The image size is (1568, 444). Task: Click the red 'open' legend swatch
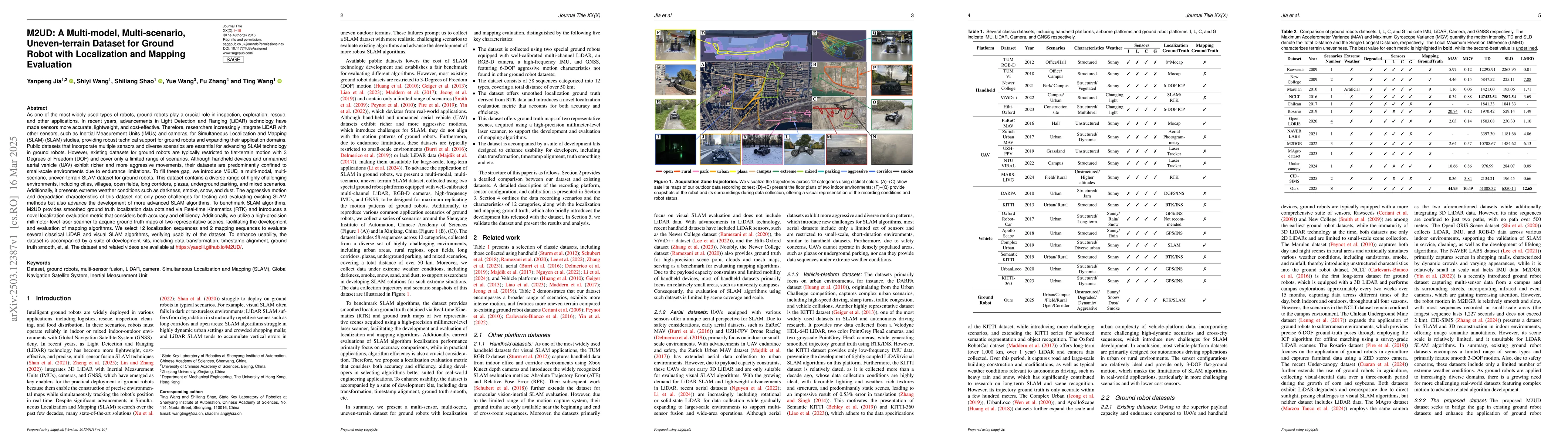(x=659, y=172)
